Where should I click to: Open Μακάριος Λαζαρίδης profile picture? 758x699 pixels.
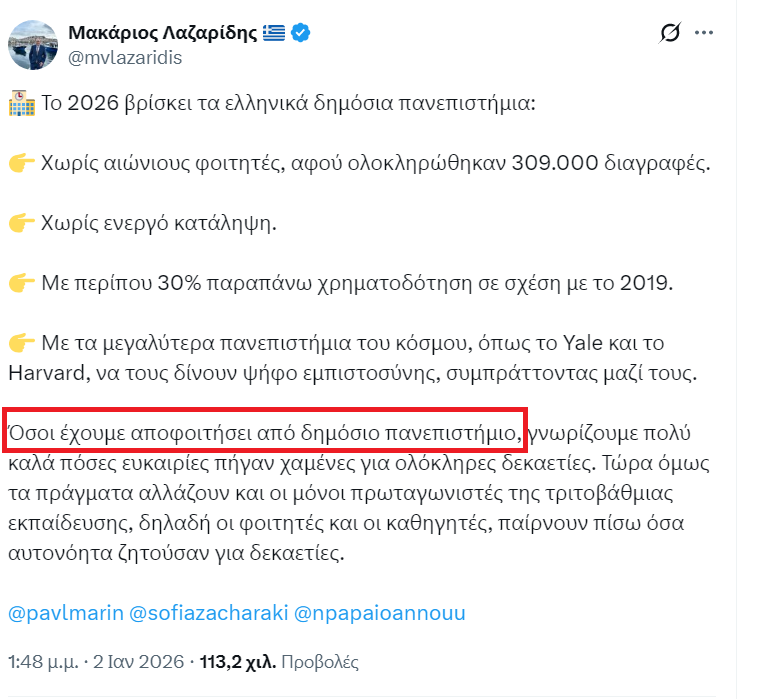[x=32, y=44]
